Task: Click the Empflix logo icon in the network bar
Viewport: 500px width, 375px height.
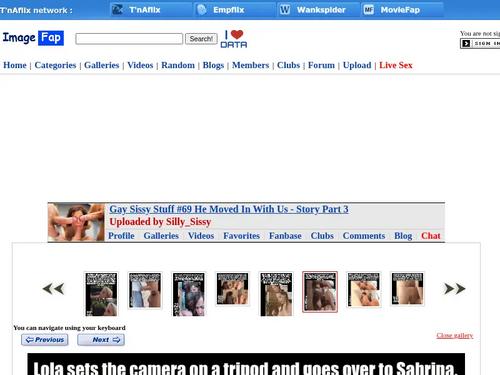Action: pyautogui.click(x=202, y=10)
